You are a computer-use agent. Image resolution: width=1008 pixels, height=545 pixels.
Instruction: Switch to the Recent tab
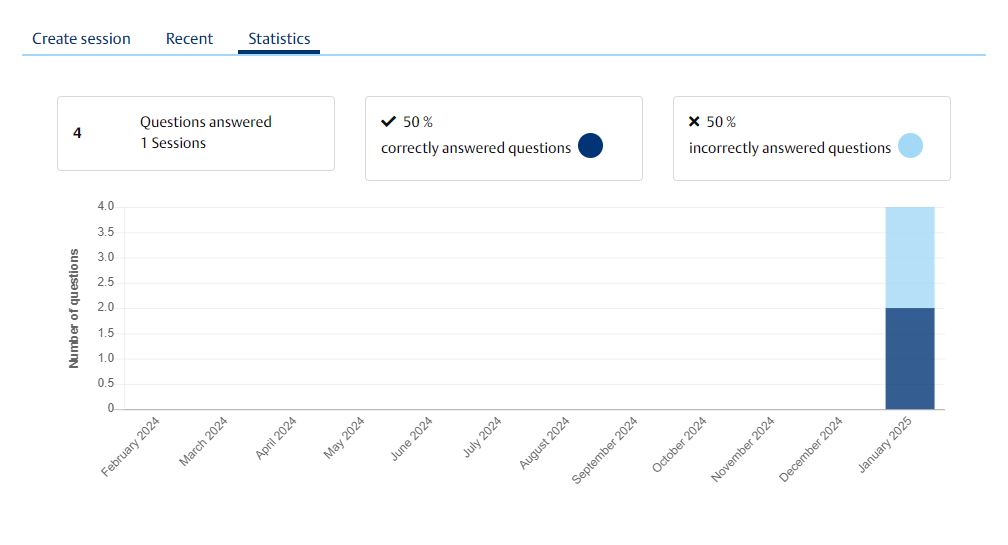coord(189,39)
